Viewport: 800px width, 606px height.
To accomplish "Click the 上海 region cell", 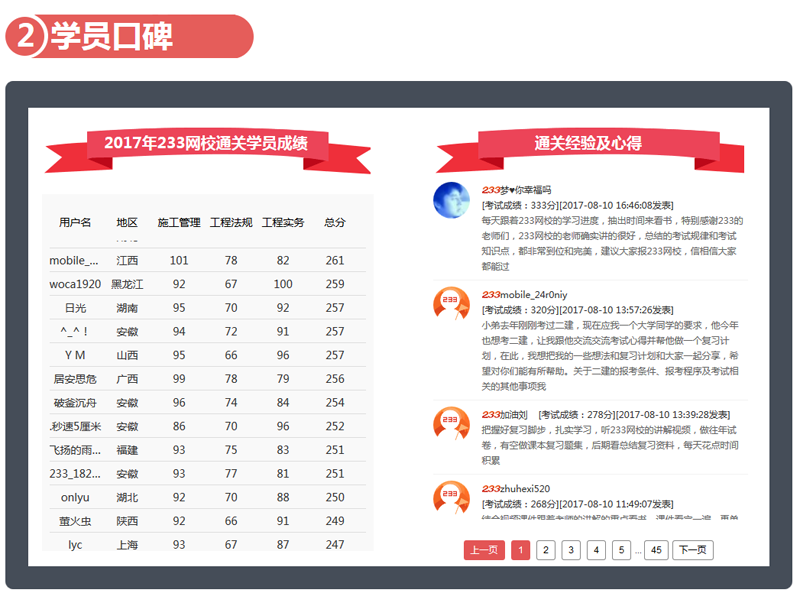I will (127, 545).
